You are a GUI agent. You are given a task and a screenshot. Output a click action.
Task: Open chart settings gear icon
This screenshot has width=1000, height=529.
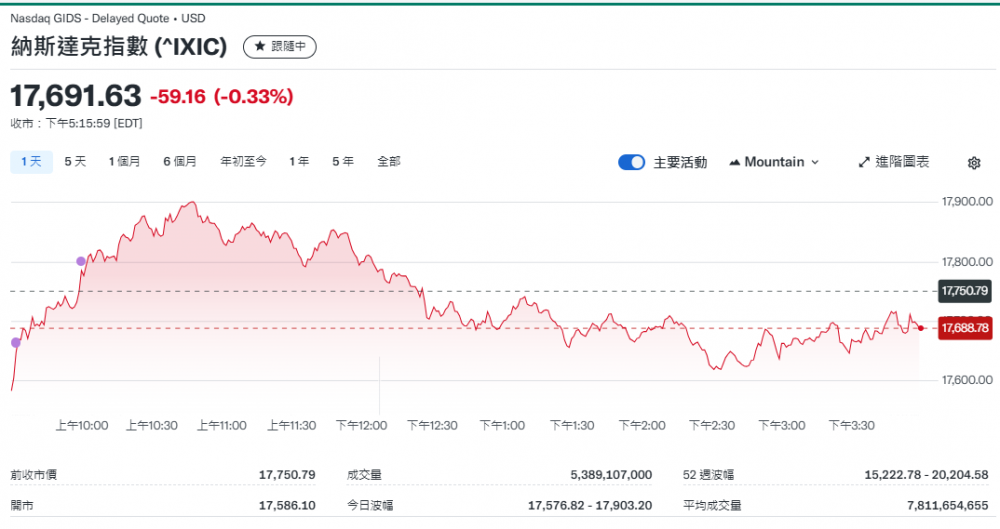click(974, 163)
